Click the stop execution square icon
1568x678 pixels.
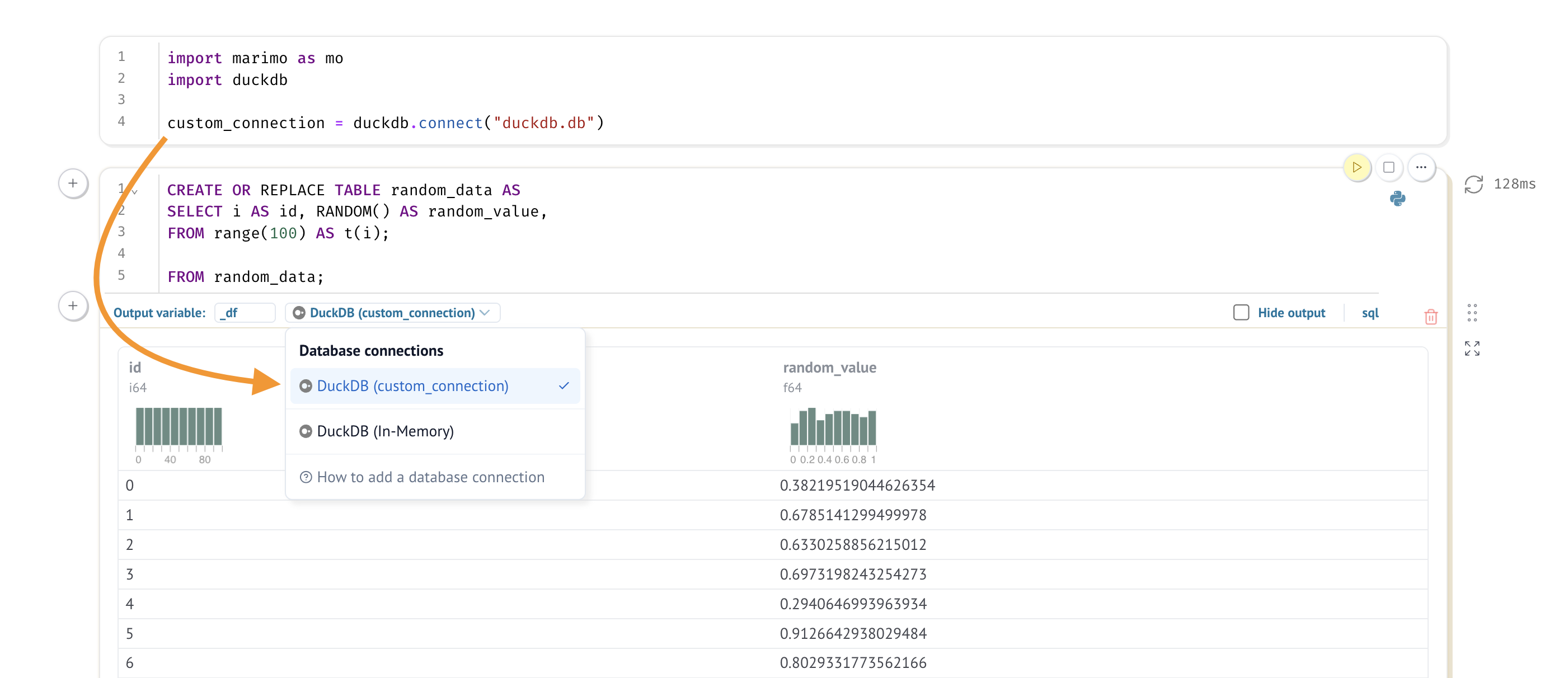pyautogui.click(x=1388, y=167)
